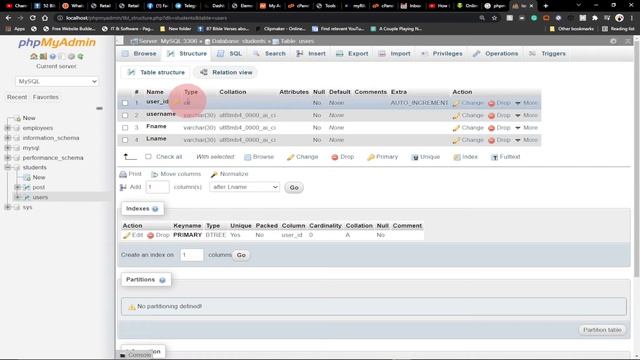Open a new browser tab with plus button

pyautogui.click(x=546, y=6)
